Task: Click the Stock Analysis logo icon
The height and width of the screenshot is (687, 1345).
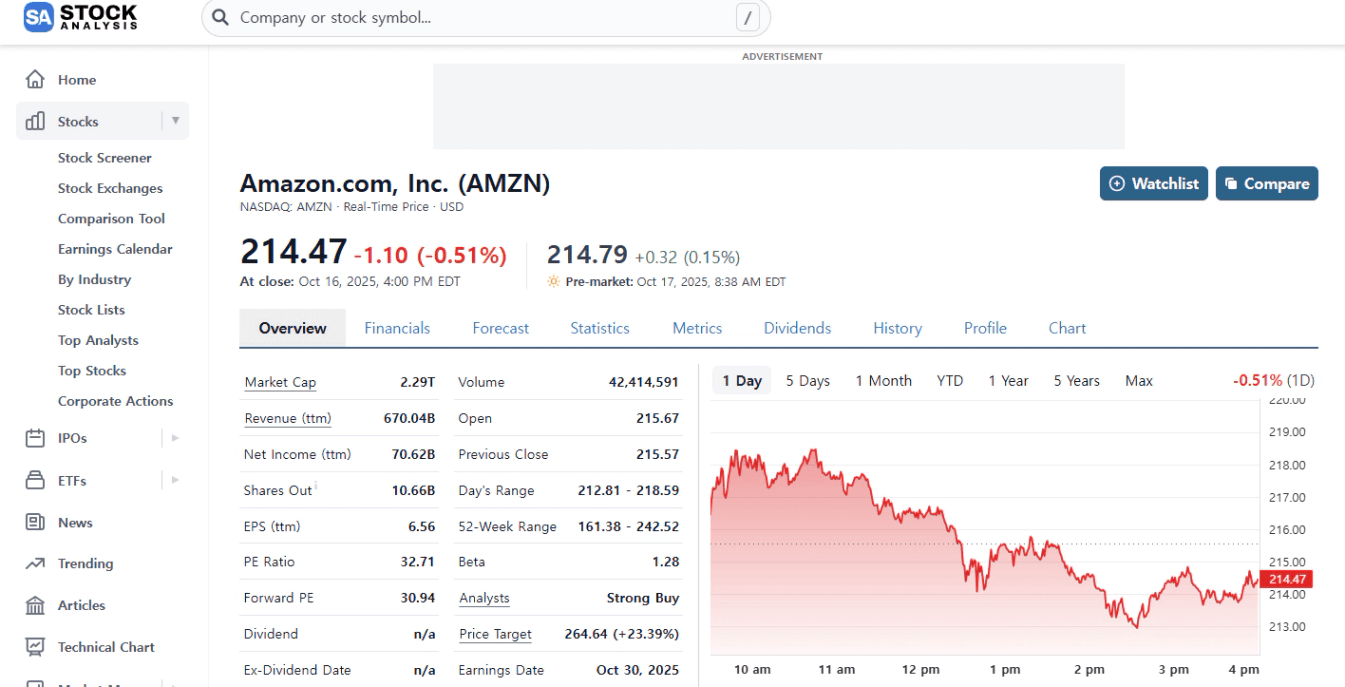Action: [38, 17]
